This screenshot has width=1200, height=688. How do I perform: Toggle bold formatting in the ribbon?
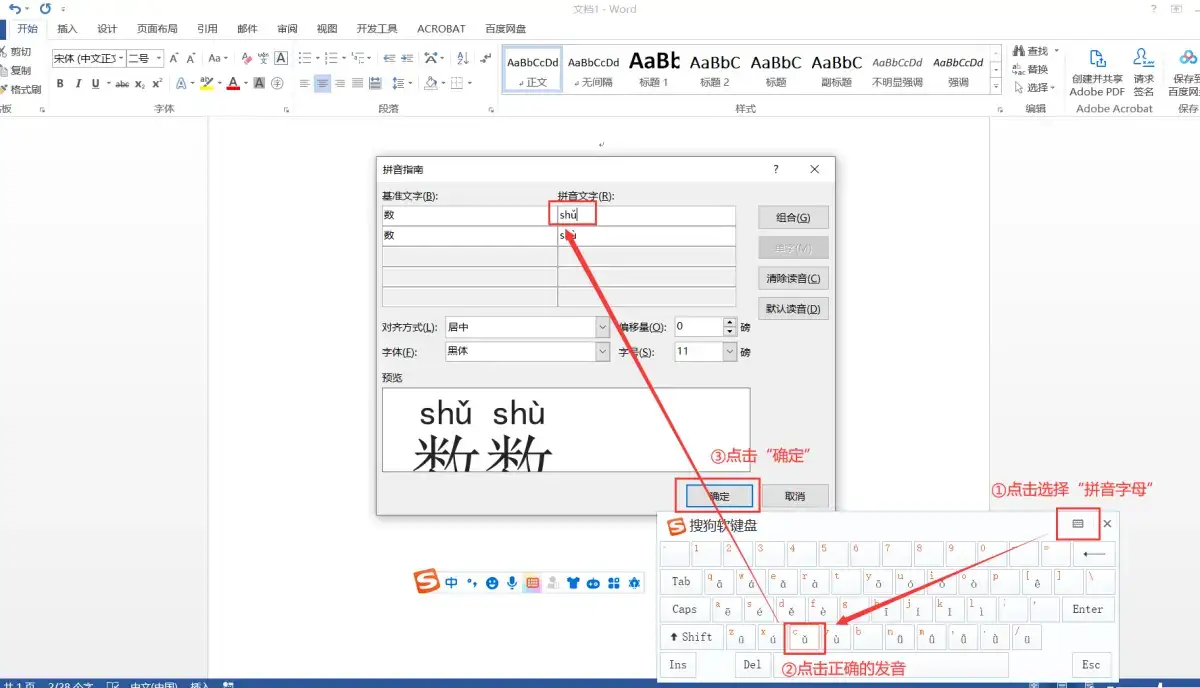60,84
